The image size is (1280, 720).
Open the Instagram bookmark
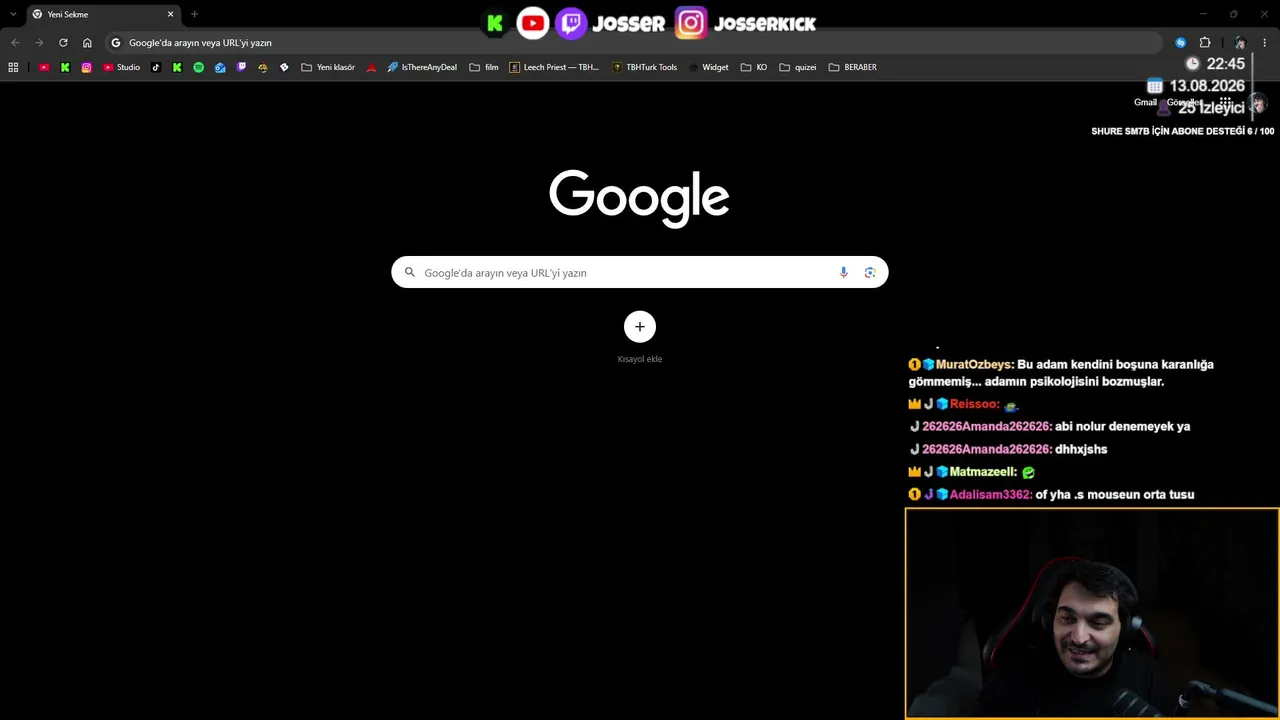[87, 67]
